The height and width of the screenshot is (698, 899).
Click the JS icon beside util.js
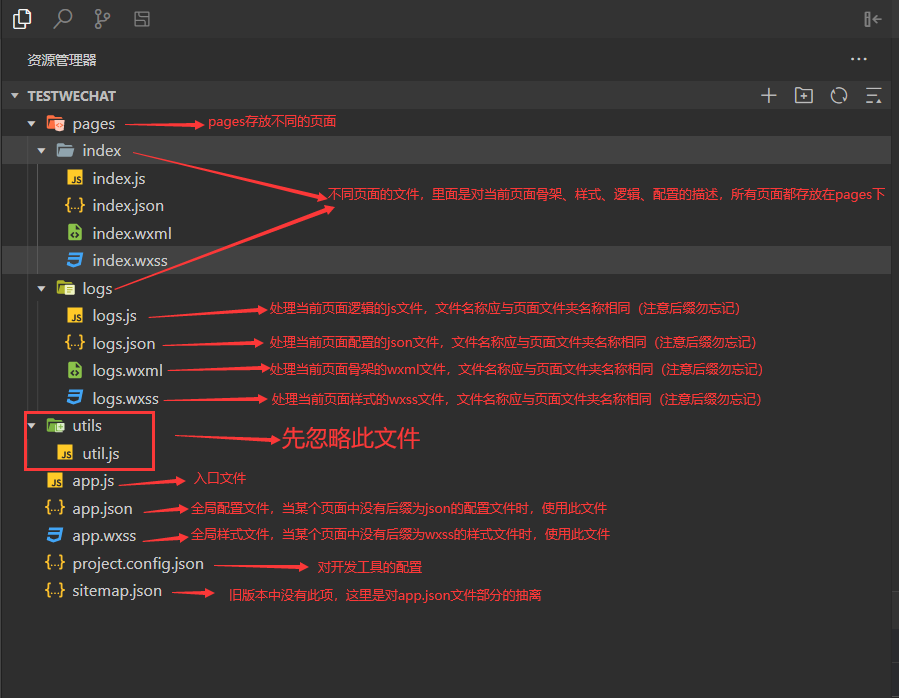(65, 453)
